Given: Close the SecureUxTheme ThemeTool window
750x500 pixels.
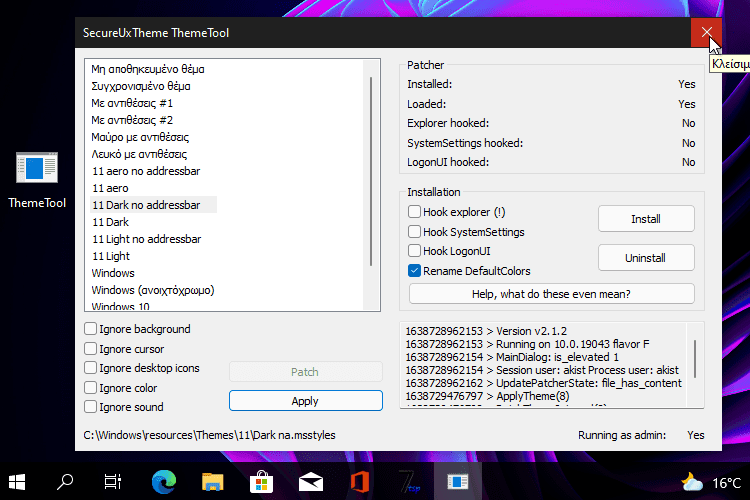Looking at the screenshot, I should [706, 32].
